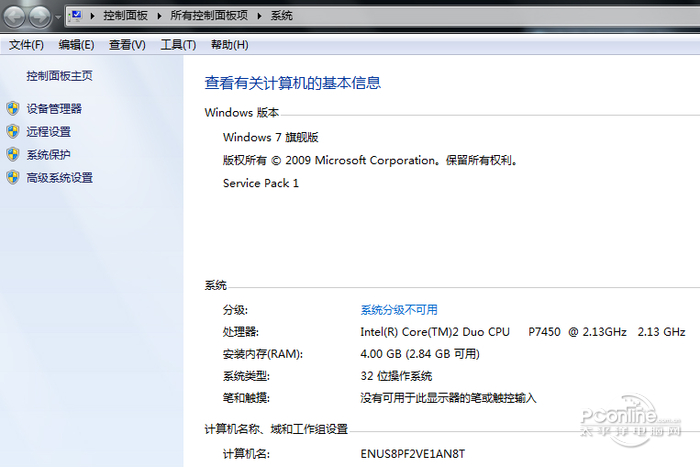Open 高级系统设置 link

[59, 178]
